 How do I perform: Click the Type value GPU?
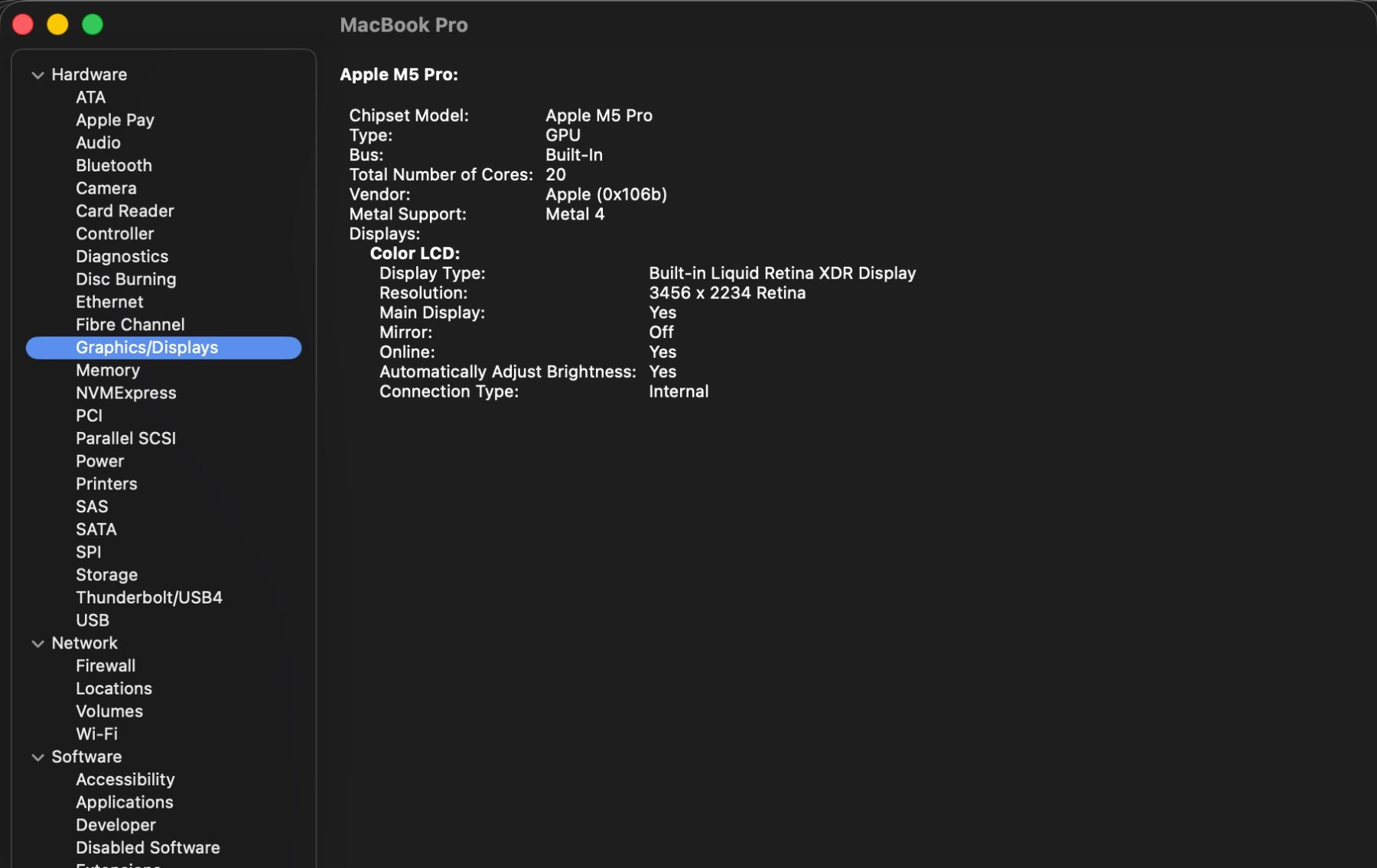pyautogui.click(x=562, y=135)
